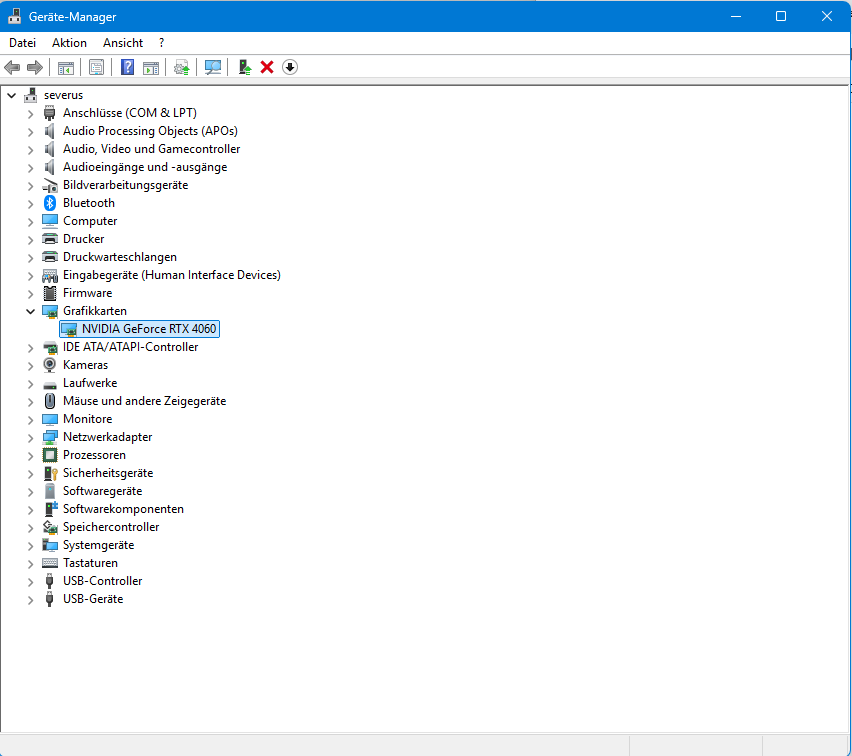
Task: Open the ? help menu
Action: [x=161, y=43]
